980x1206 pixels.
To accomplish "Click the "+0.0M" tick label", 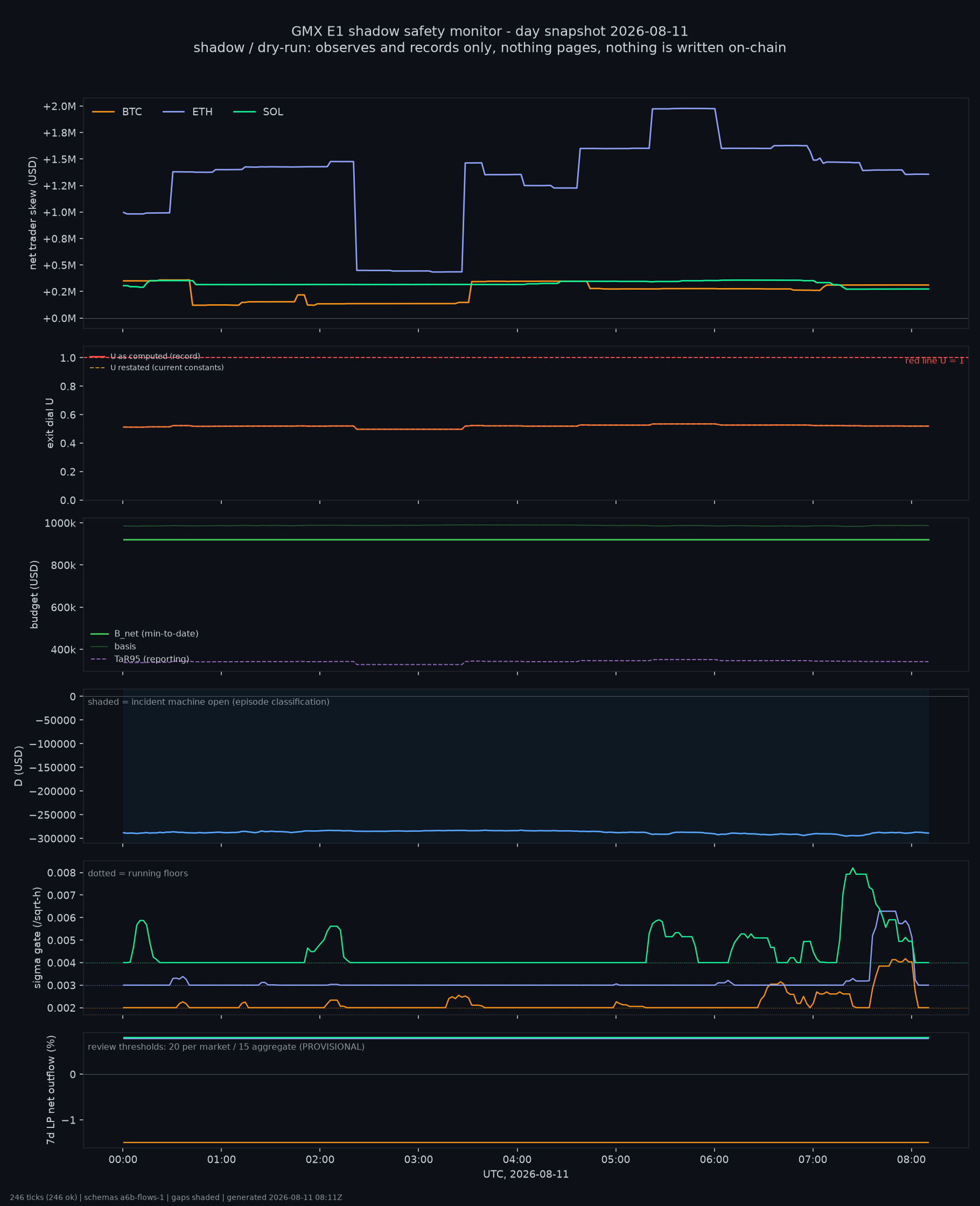I will [59, 319].
